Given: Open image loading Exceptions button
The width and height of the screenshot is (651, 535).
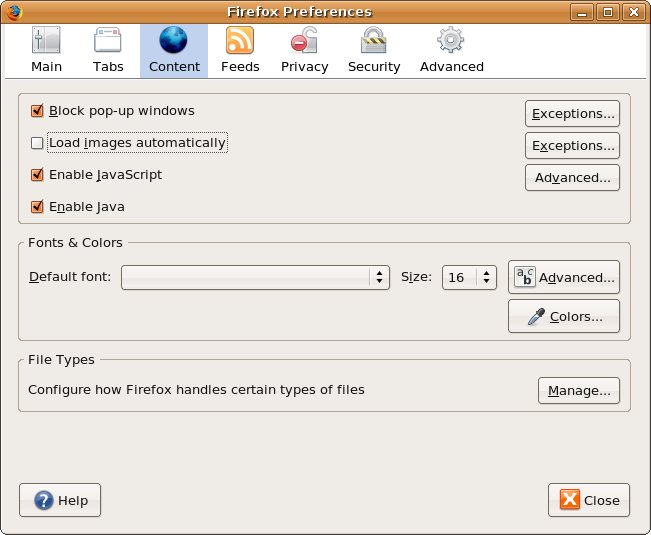Looking at the screenshot, I should click(x=573, y=146).
